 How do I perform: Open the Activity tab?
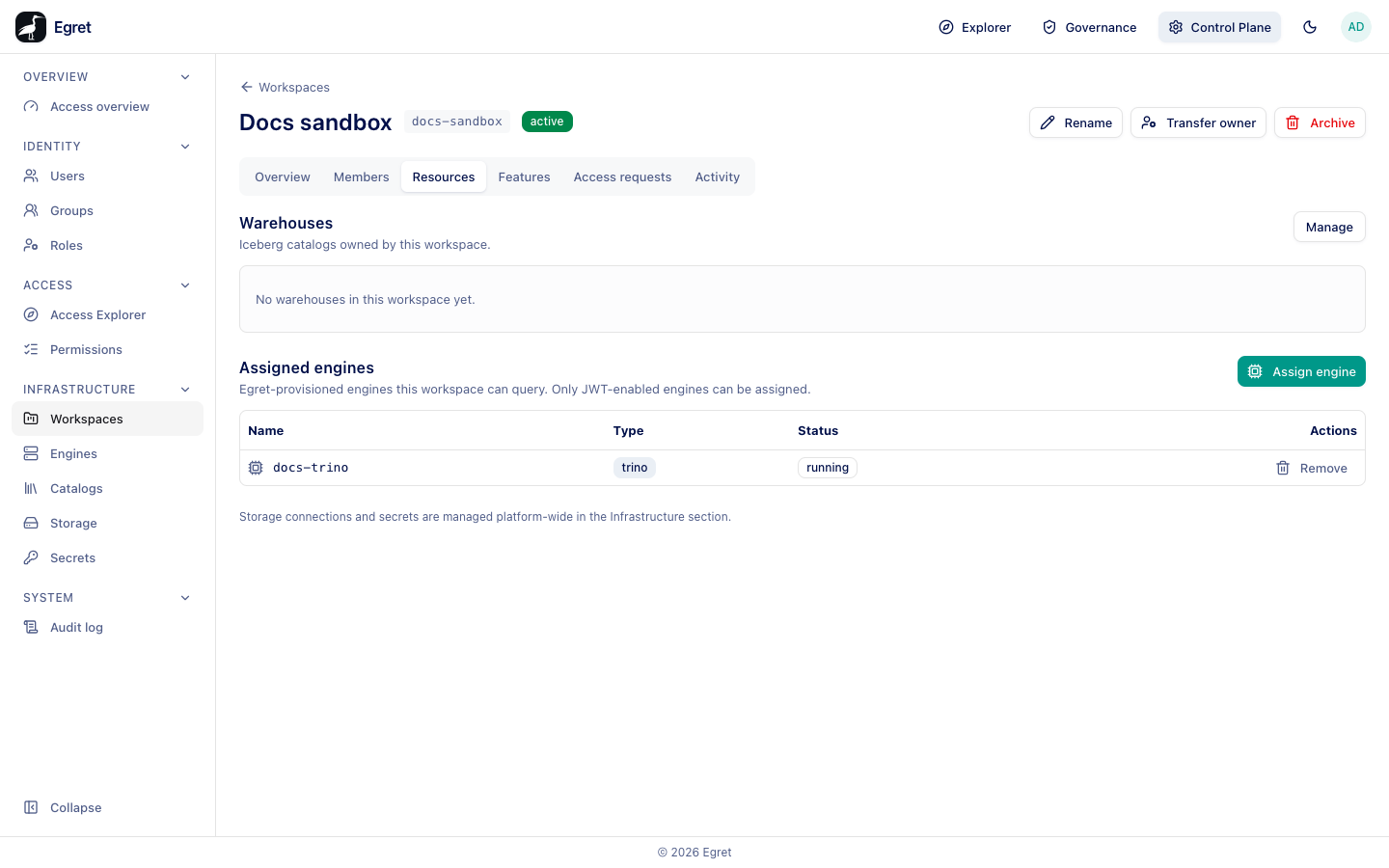(x=718, y=176)
